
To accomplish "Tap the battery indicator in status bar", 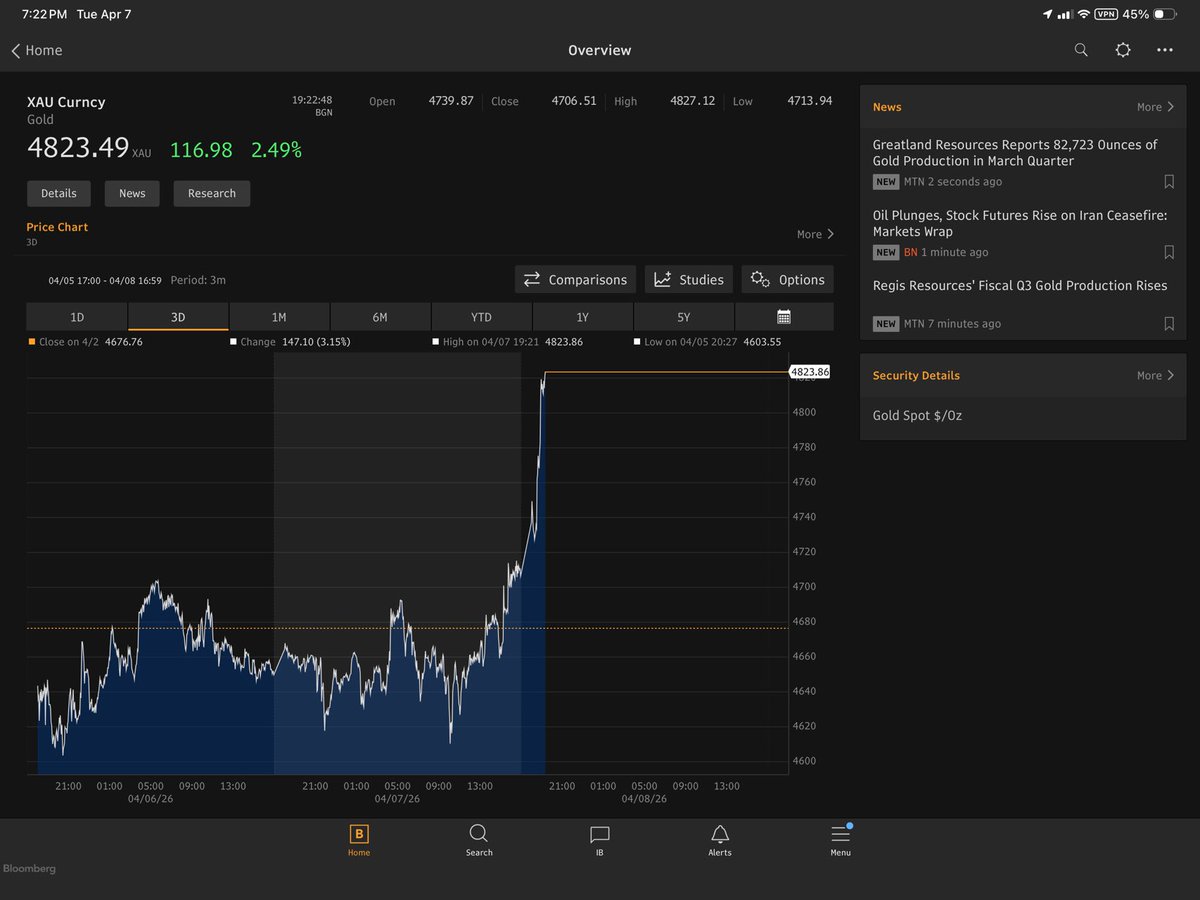I will coord(1166,14).
